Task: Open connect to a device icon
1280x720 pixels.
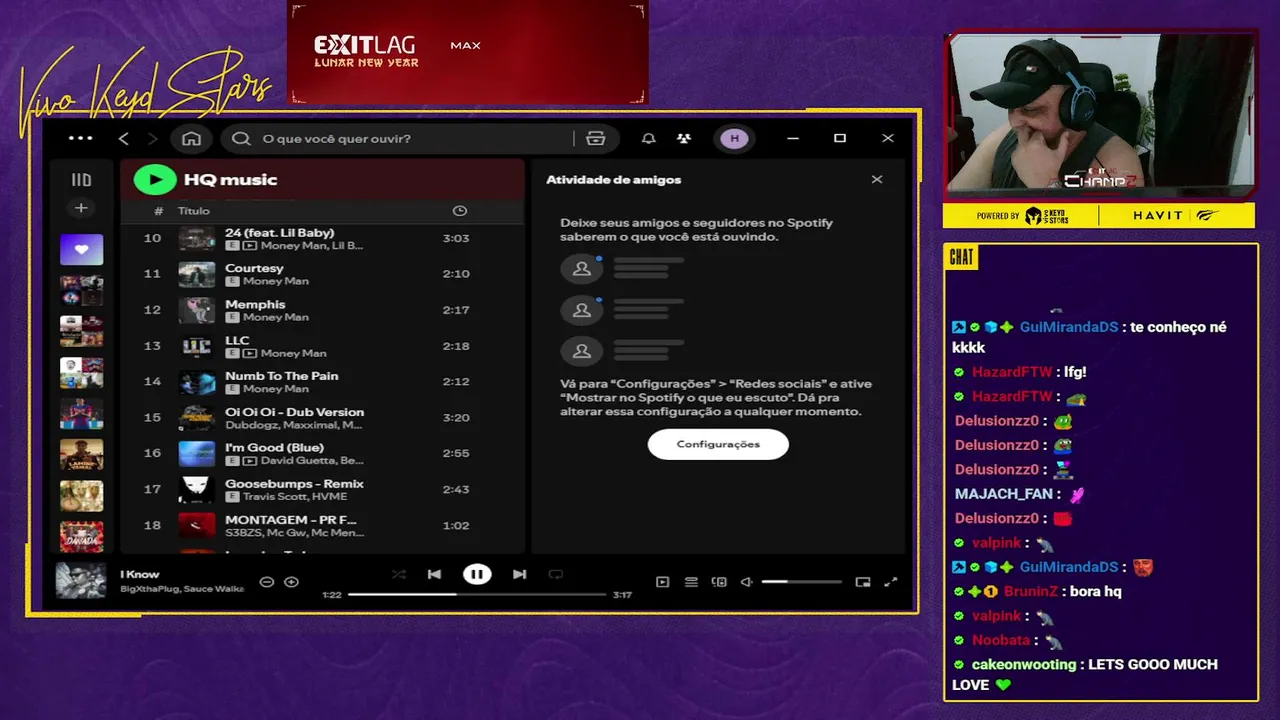Action: click(x=719, y=582)
